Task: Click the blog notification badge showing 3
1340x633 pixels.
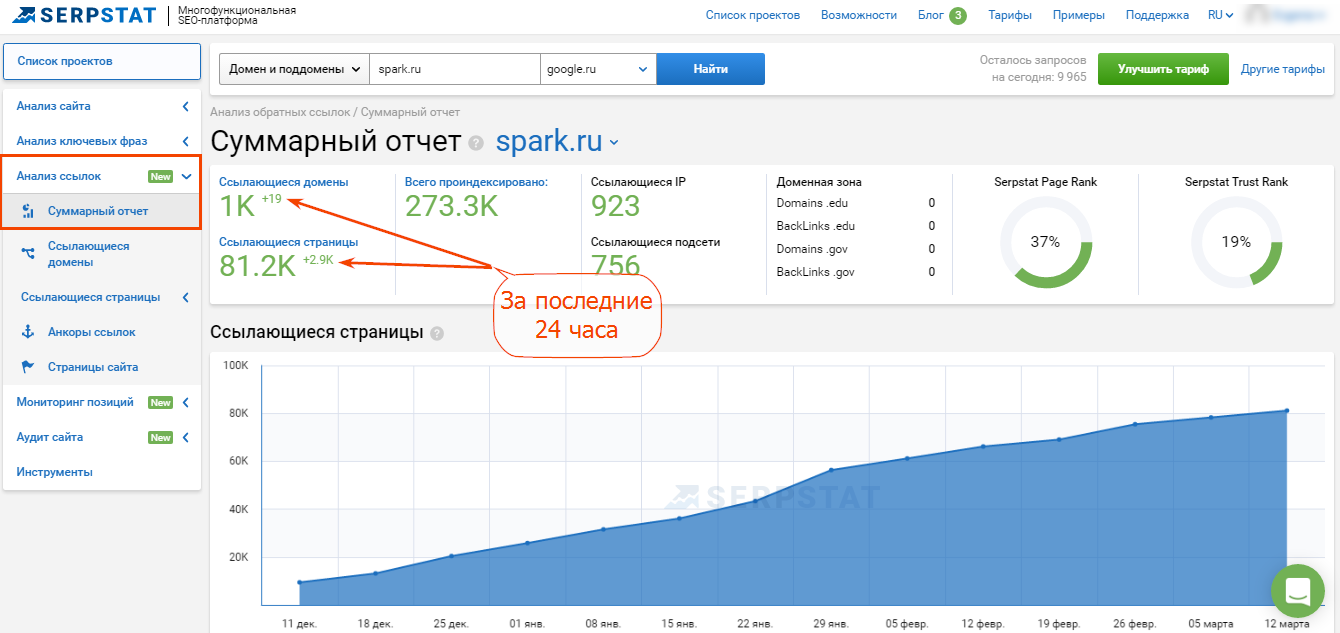Action: [x=958, y=15]
